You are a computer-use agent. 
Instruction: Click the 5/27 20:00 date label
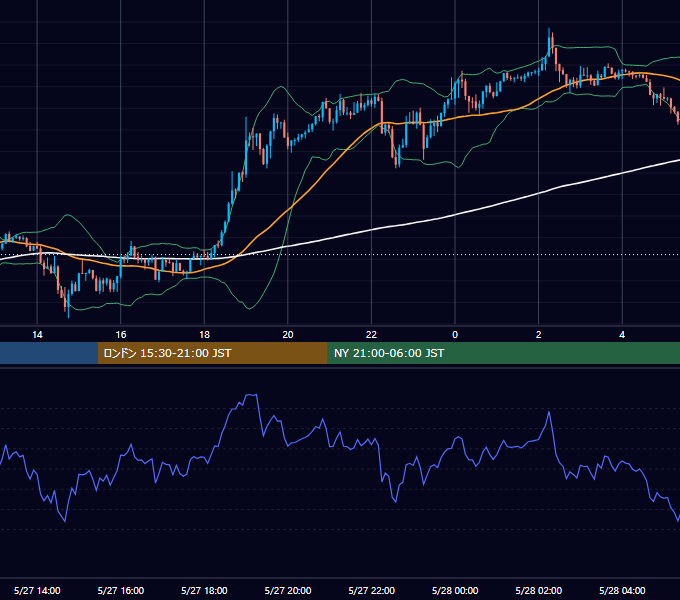[288, 590]
